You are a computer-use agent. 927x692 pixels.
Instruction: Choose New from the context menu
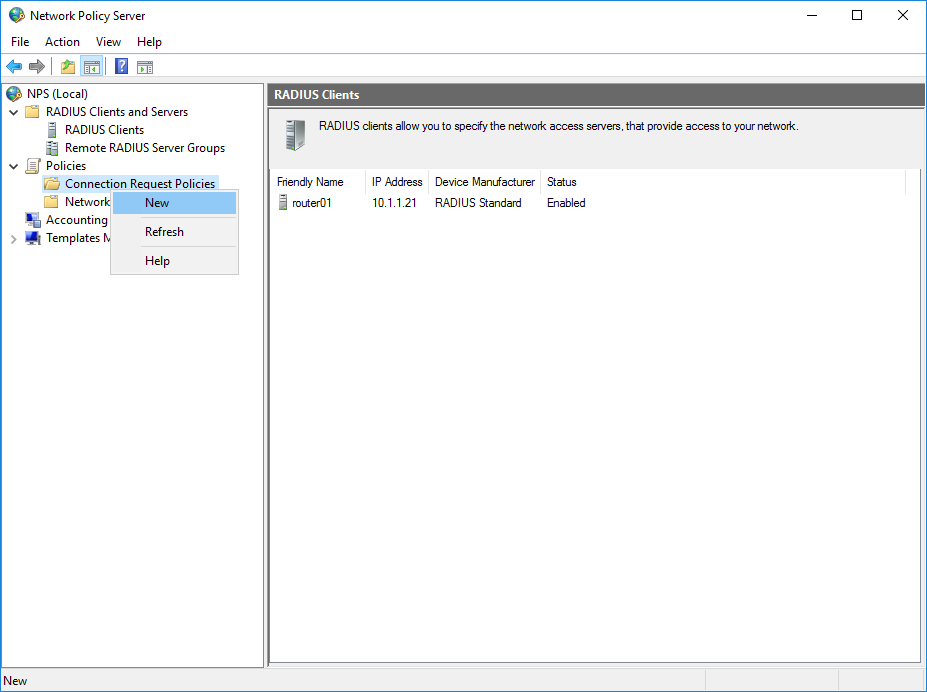coord(157,202)
